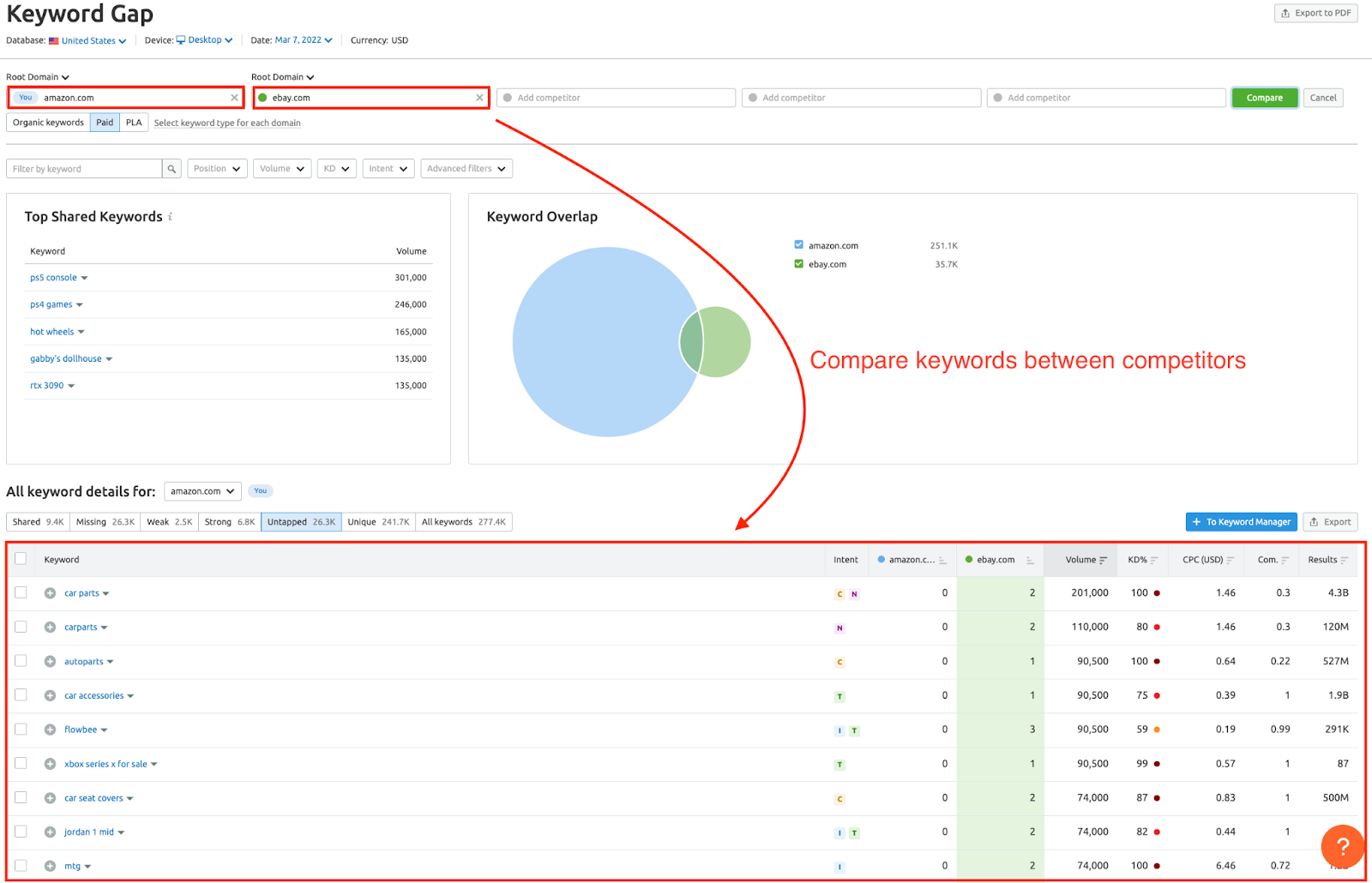The image size is (1372, 883).
Task: Open the Volume filter dropdown
Action: pyautogui.click(x=282, y=169)
